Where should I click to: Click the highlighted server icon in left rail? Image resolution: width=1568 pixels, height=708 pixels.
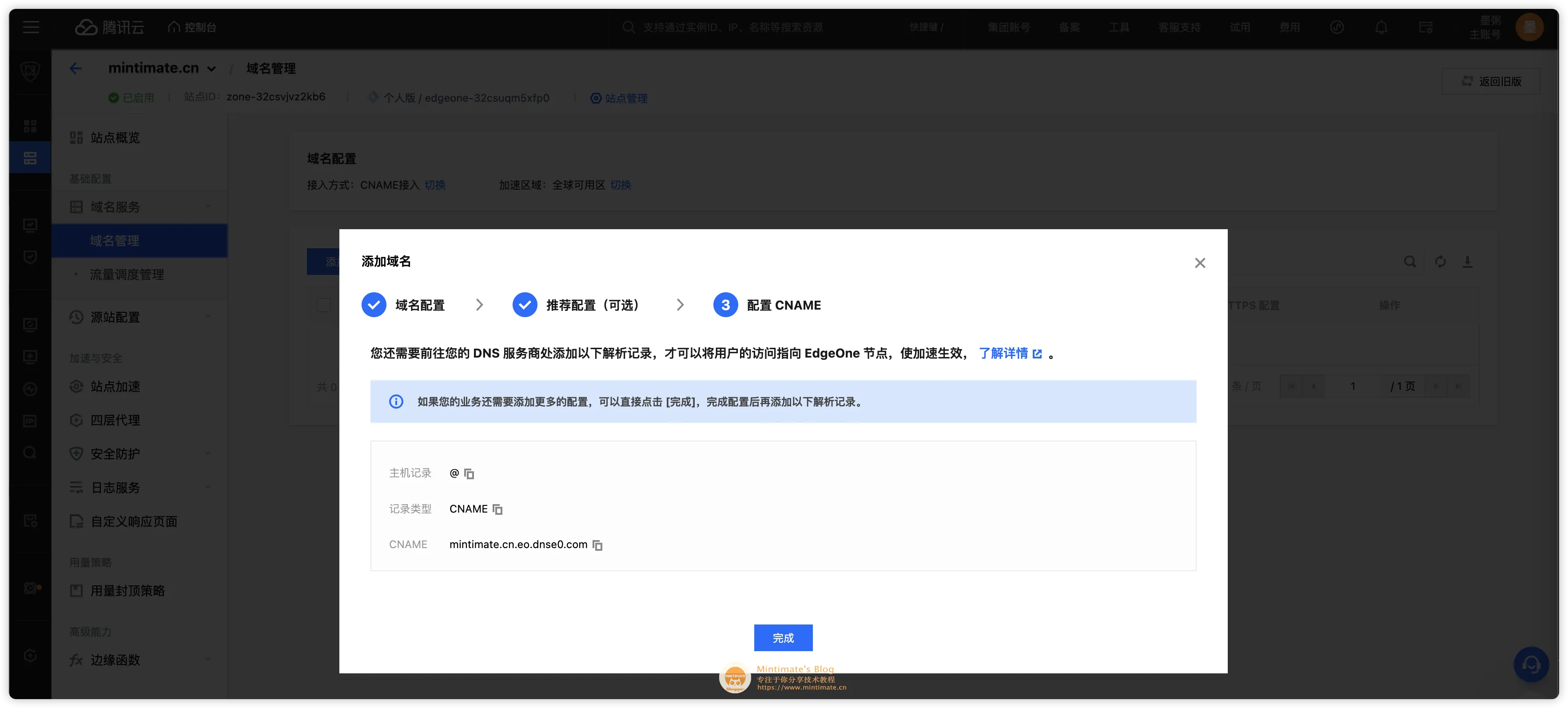pyautogui.click(x=31, y=158)
